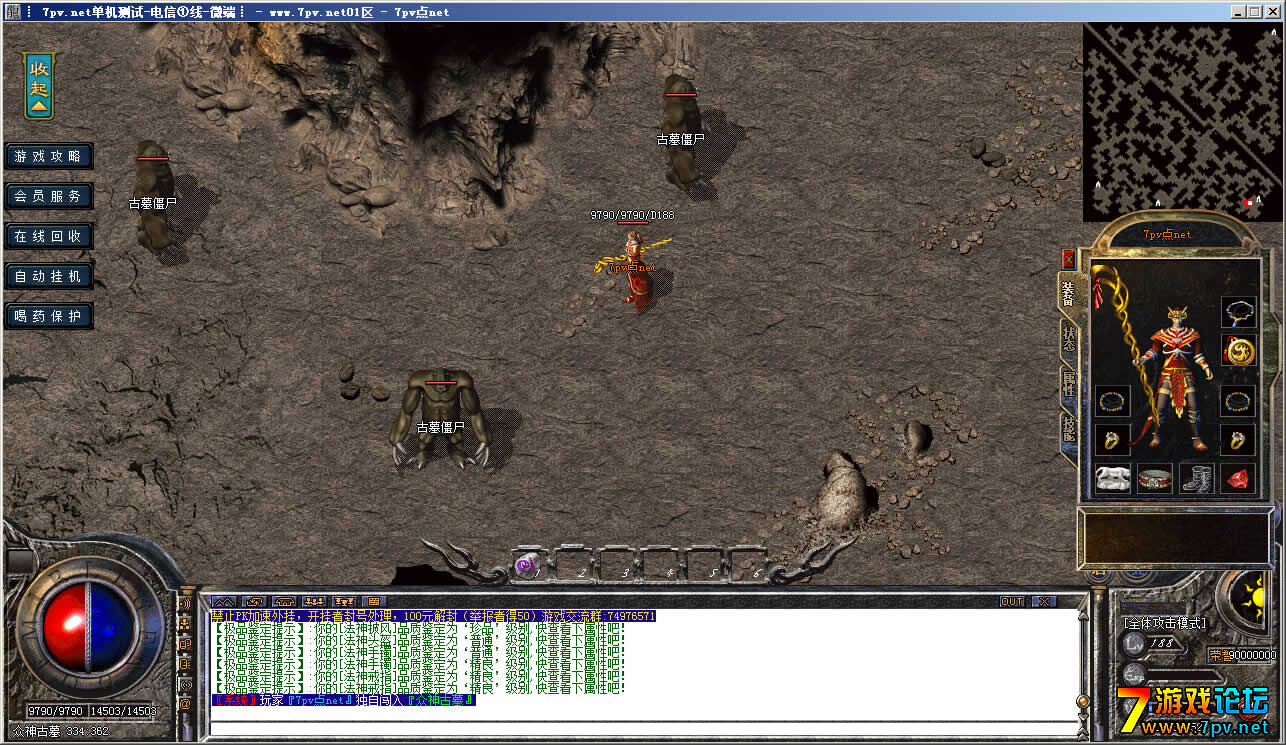Select the right bracelet equipment slot
1286x745 pixels.
[1238, 401]
